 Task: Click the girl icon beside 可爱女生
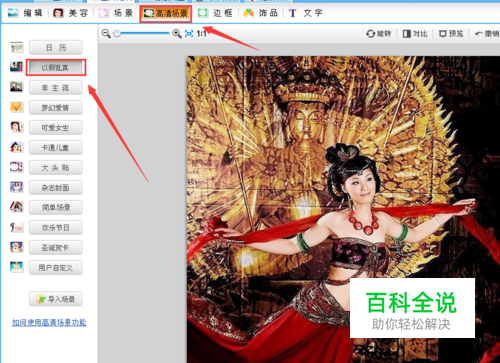[x=16, y=127]
